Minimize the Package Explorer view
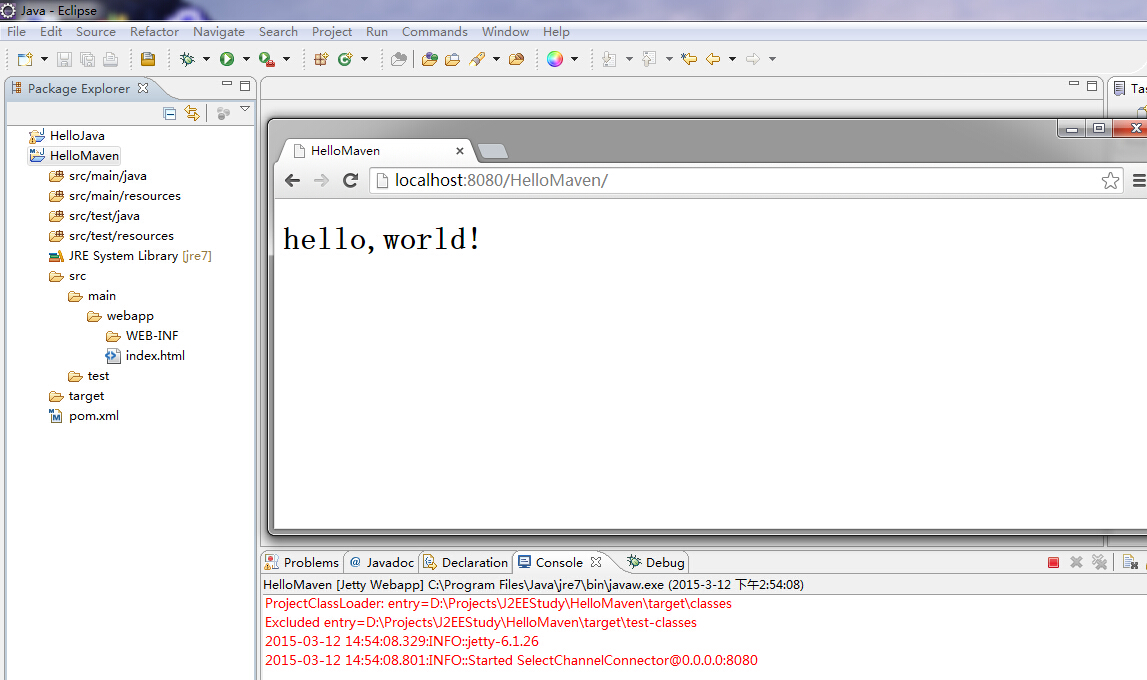Image resolution: width=1147 pixels, height=680 pixels. coord(227,85)
